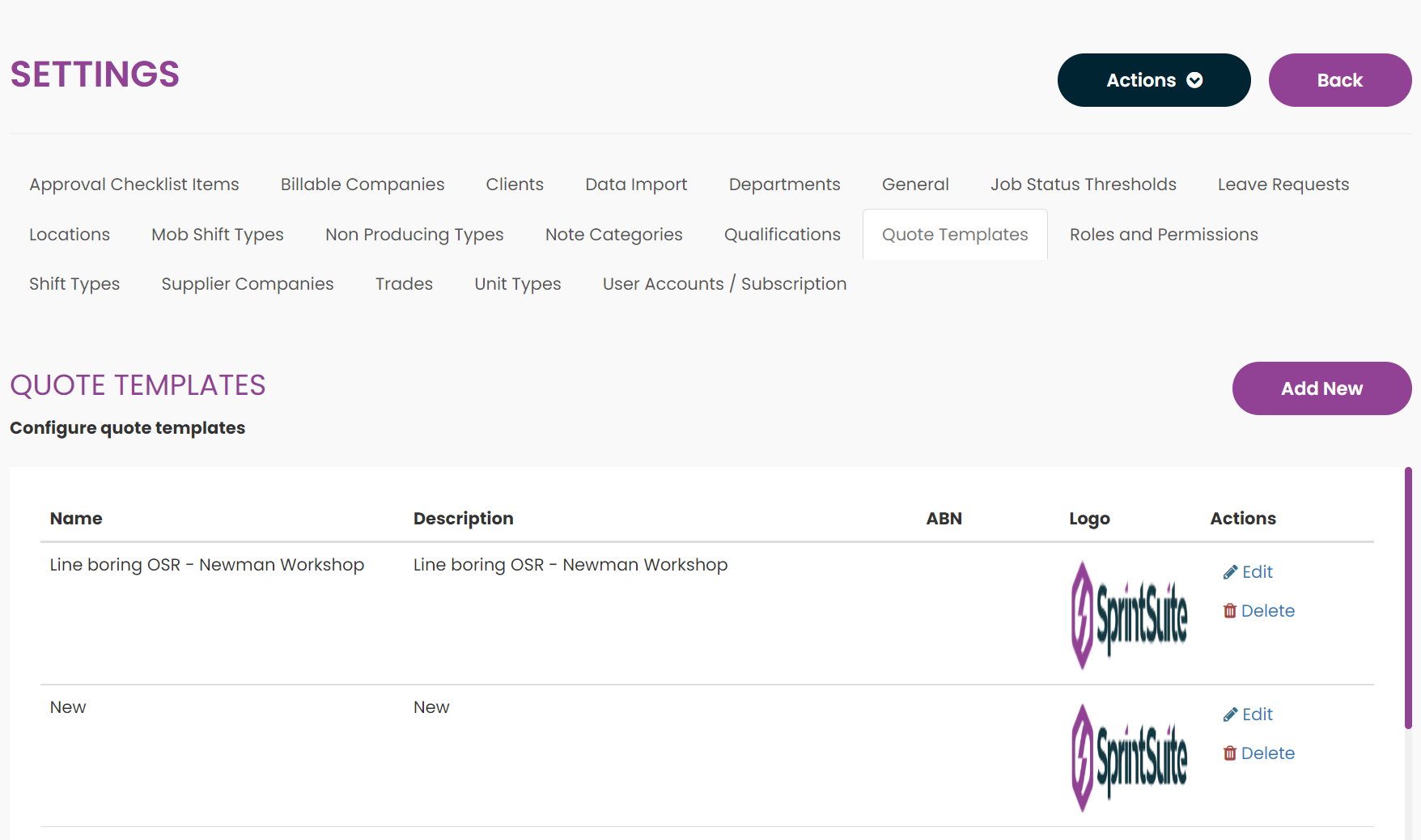Select the Qualifications tab
The height and width of the screenshot is (840, 1421).
tap(782, 235)
